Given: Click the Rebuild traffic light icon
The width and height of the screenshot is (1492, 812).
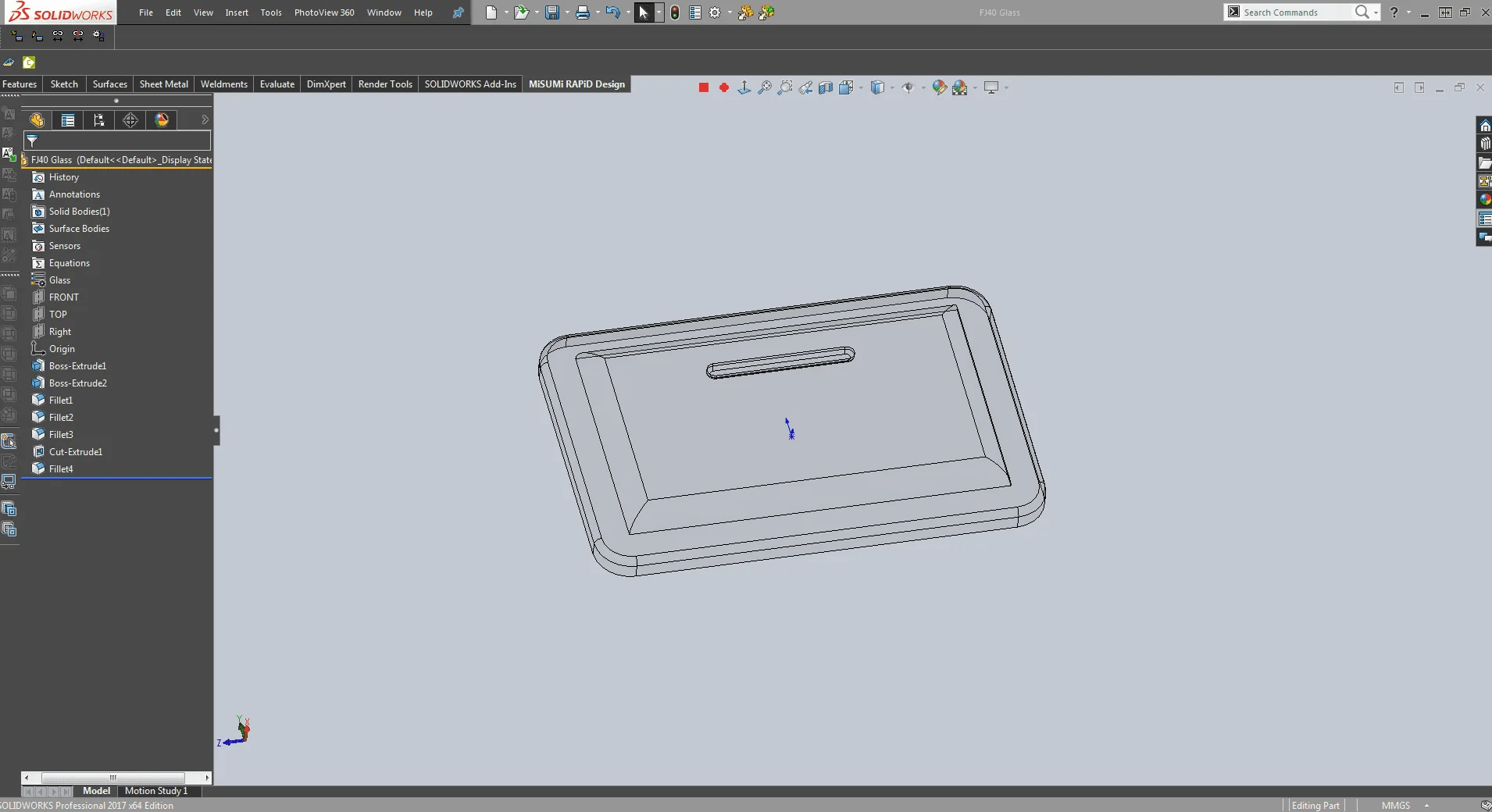Looking at the screenshot, I should pyautogui.click(x=675, y=12).
